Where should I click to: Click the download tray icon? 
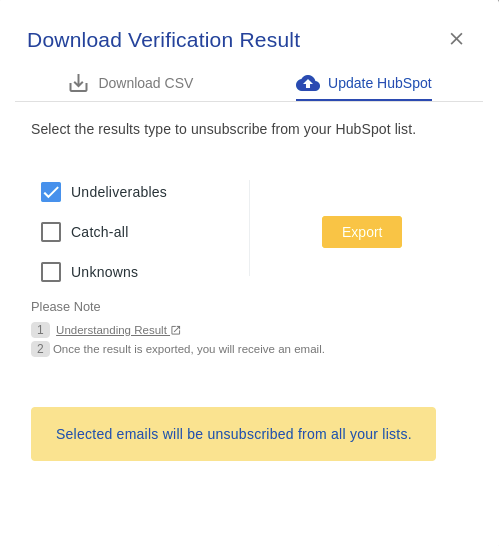78,83
